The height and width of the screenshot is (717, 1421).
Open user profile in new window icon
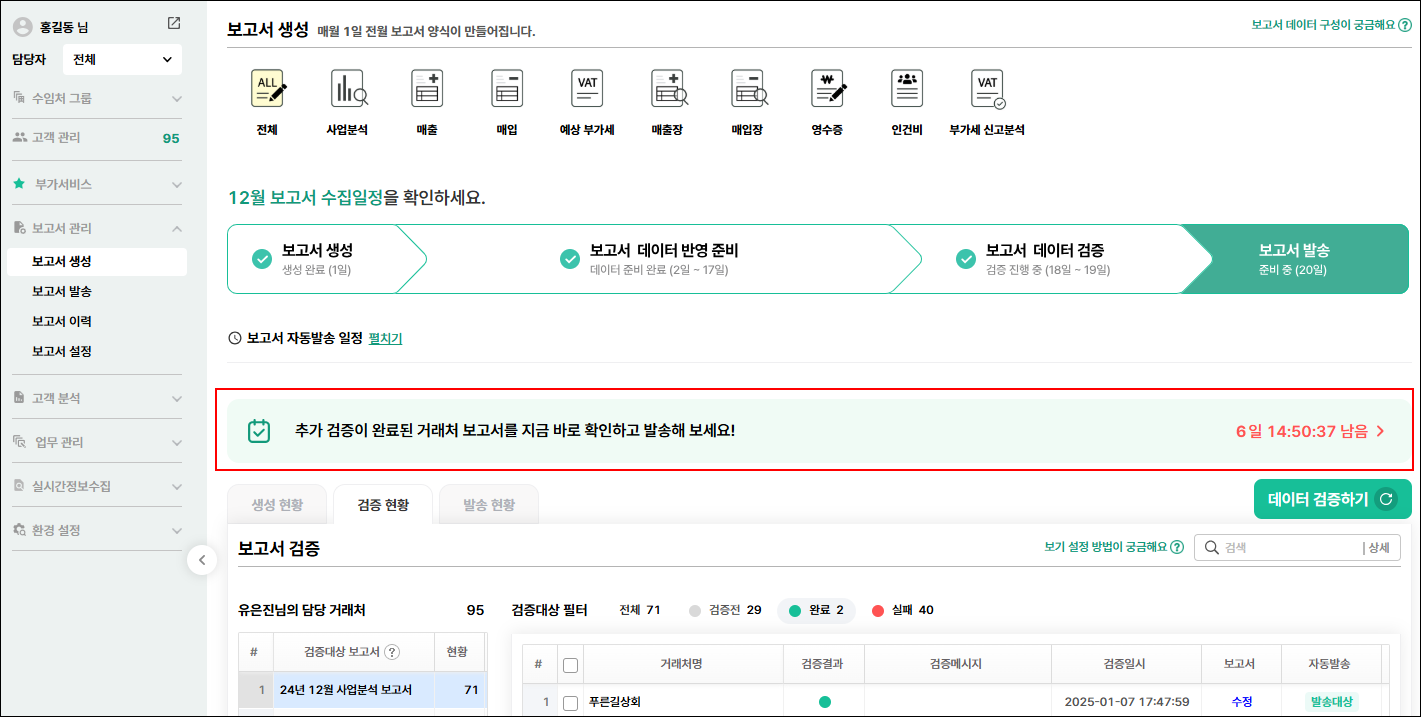(x=174, y=24)
